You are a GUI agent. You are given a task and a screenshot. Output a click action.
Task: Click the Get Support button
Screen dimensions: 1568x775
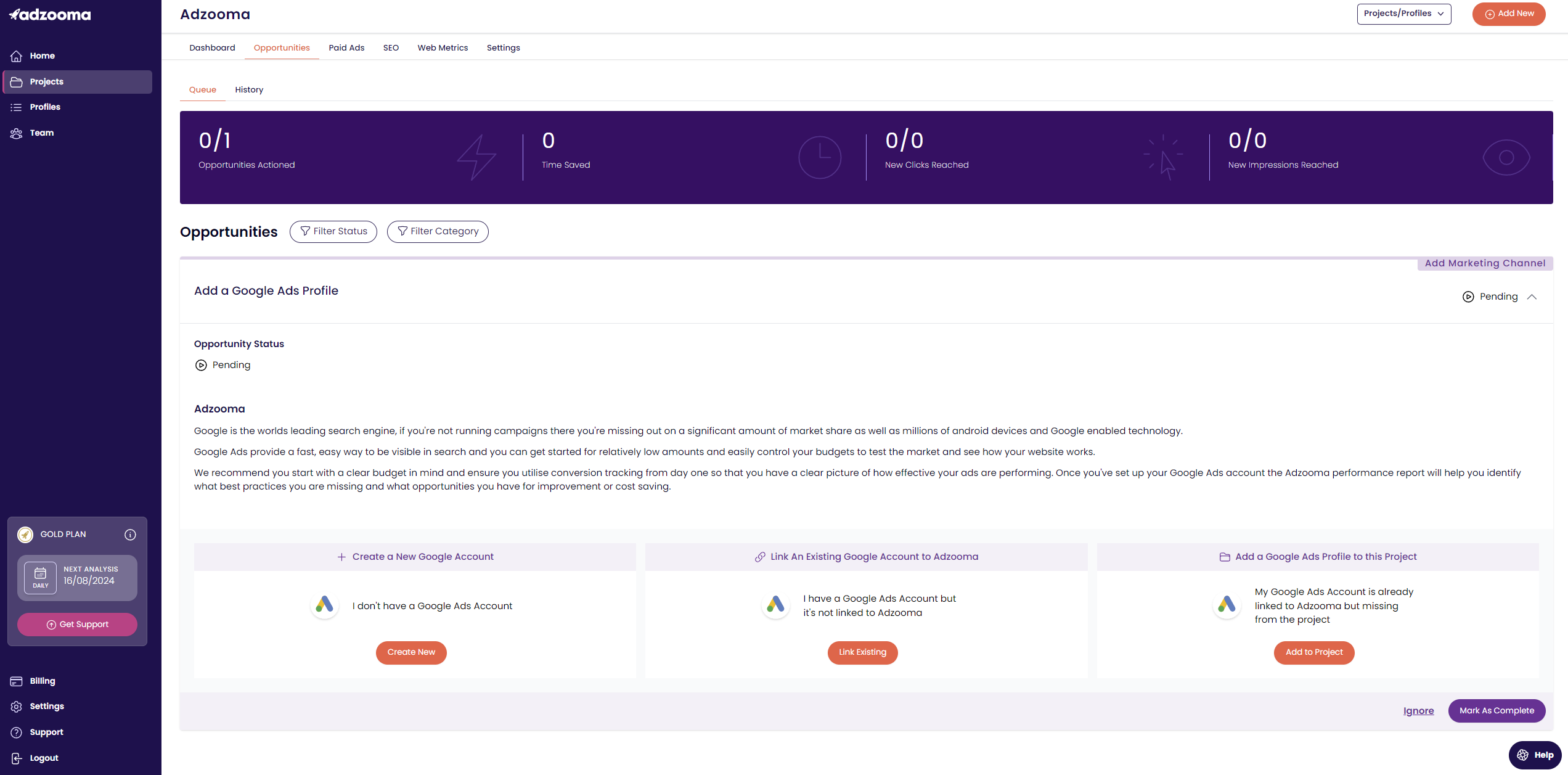tap(77, 625)
